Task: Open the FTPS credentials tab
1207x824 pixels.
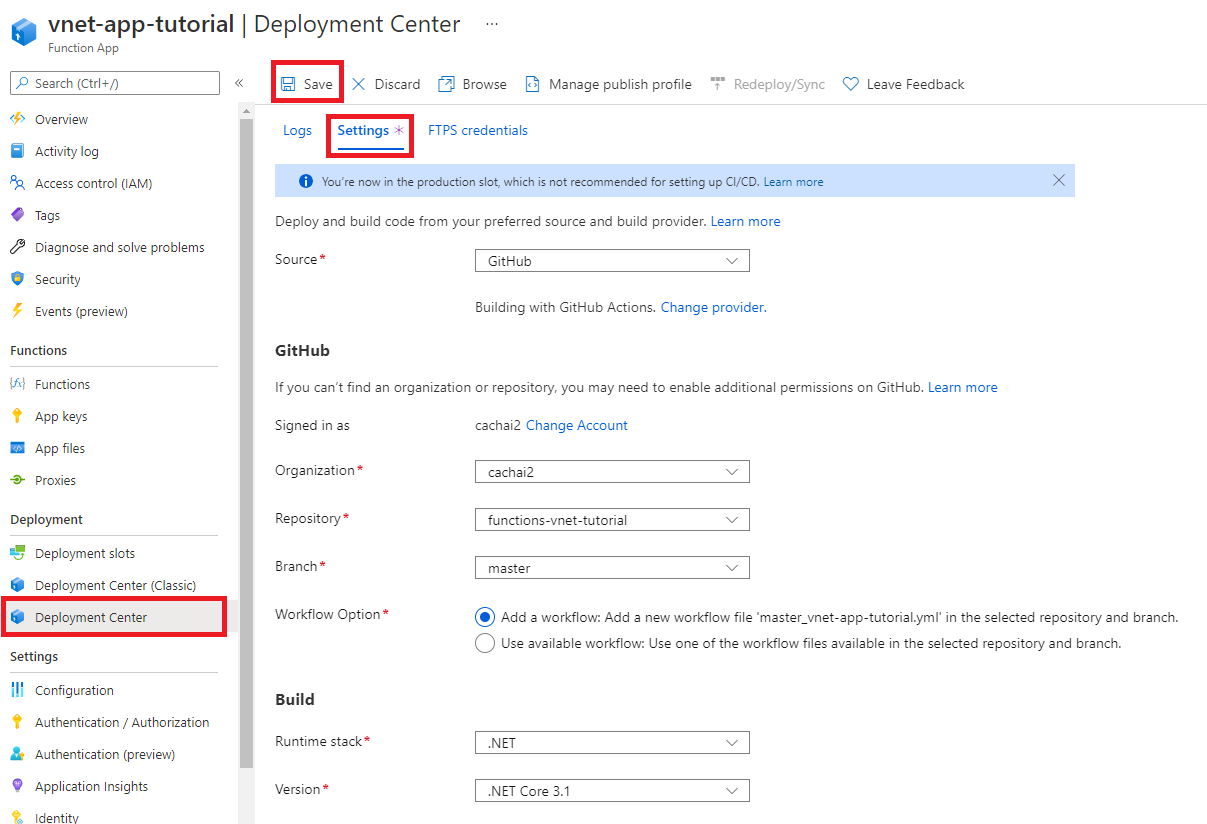Action: [477, 130]
